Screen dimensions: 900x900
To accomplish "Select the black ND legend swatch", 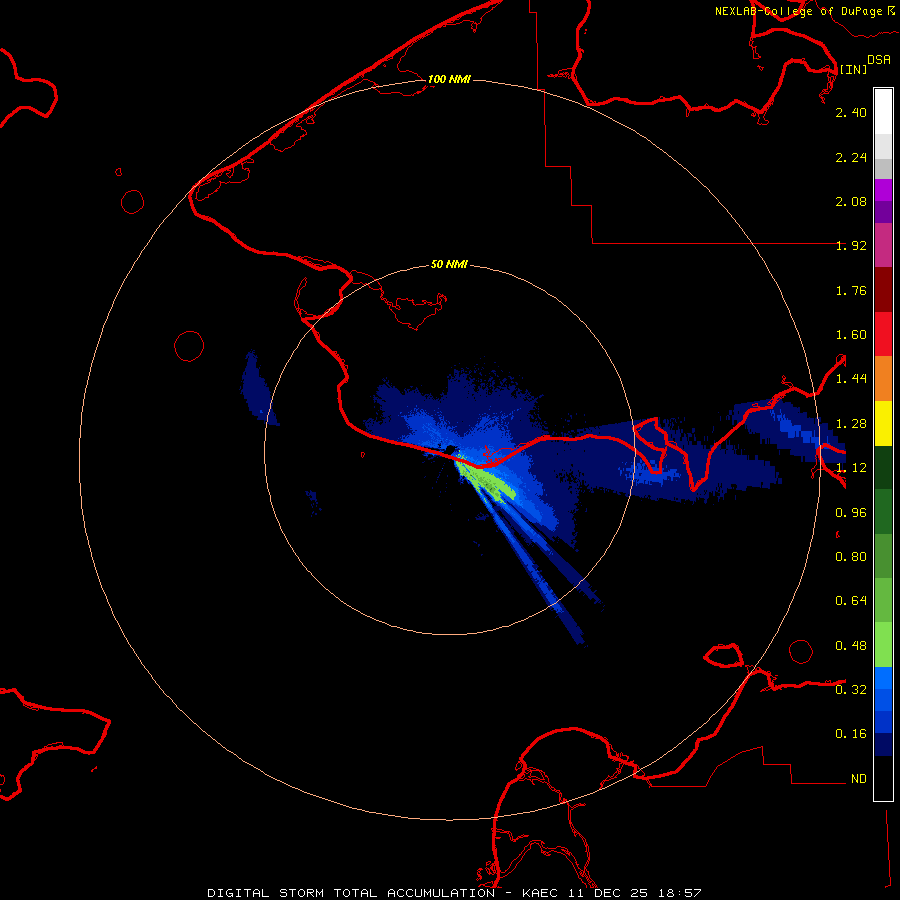I will click(883, 778).
